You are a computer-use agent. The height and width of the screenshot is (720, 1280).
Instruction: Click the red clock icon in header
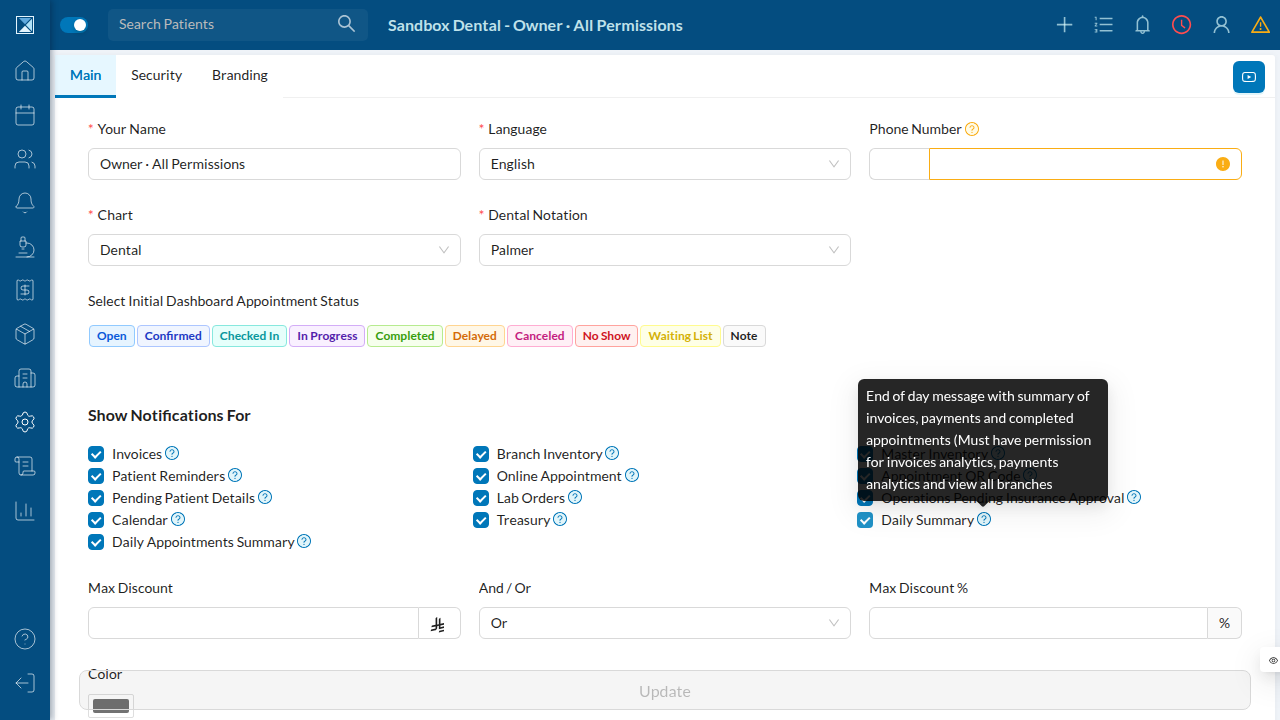[x=1182, y=25]
